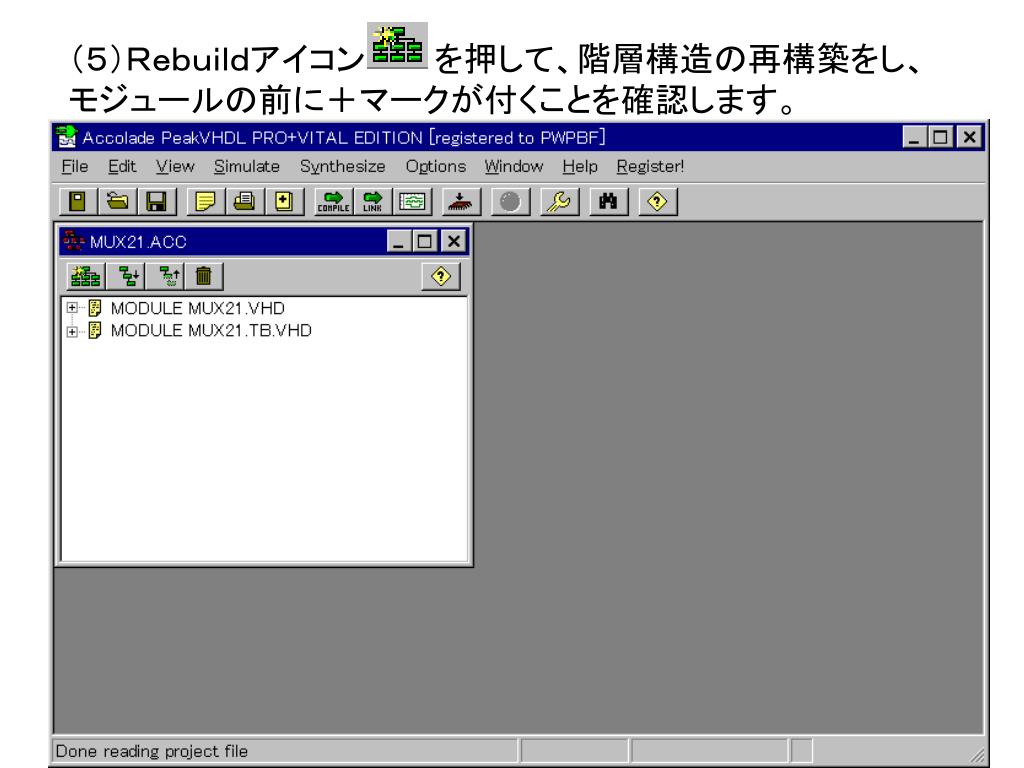Click the MUX21.TB.VHD module file icon
This screenshot has height=768, width=1024.
pyautogui.click(x=95, y=330)
